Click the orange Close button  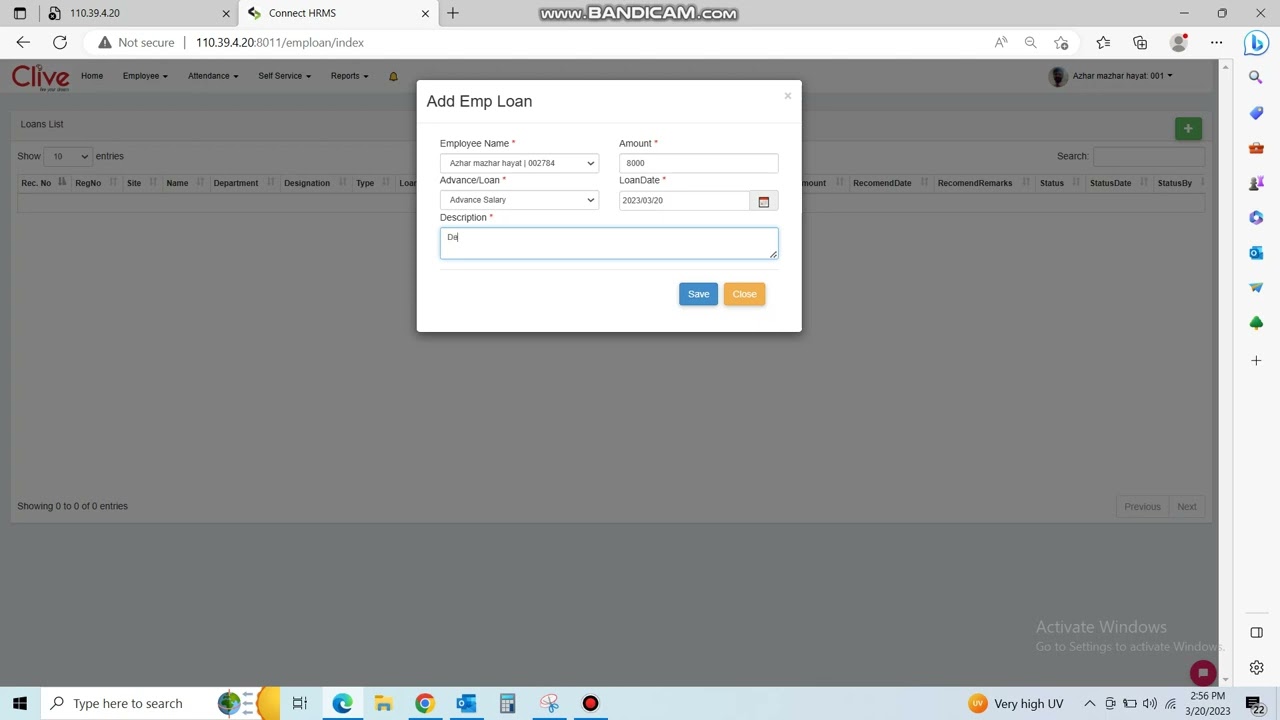pos(744,294)
